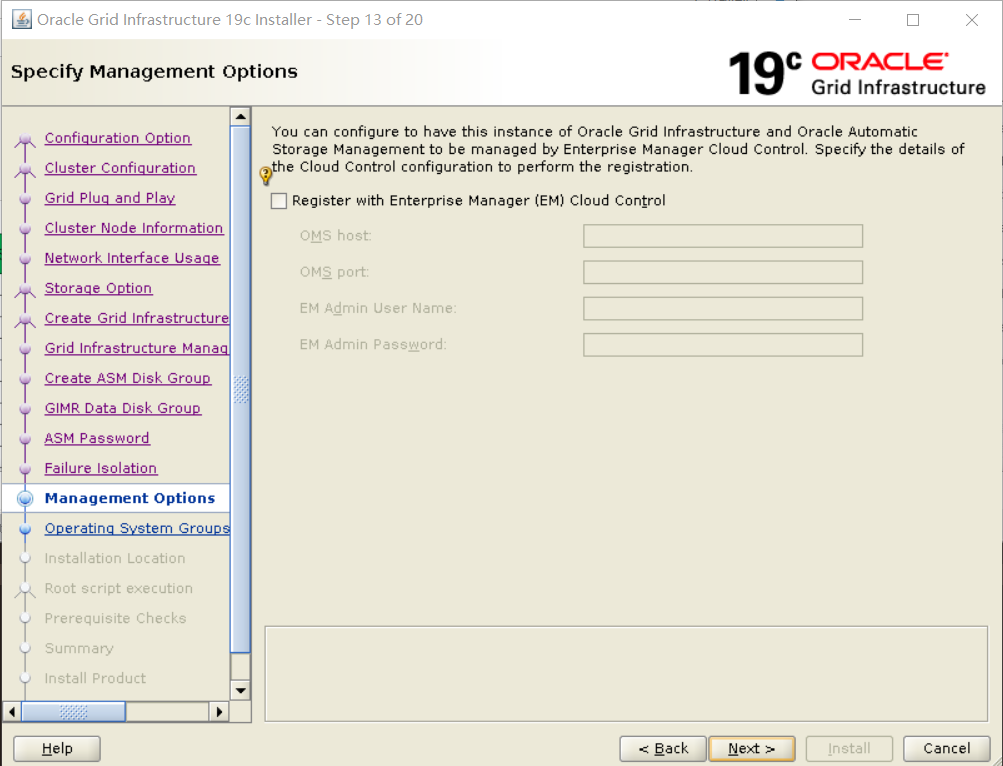Enable Register with Enterprise Manager Cloud Control
Screen dimensions: 1003x766
279,201
